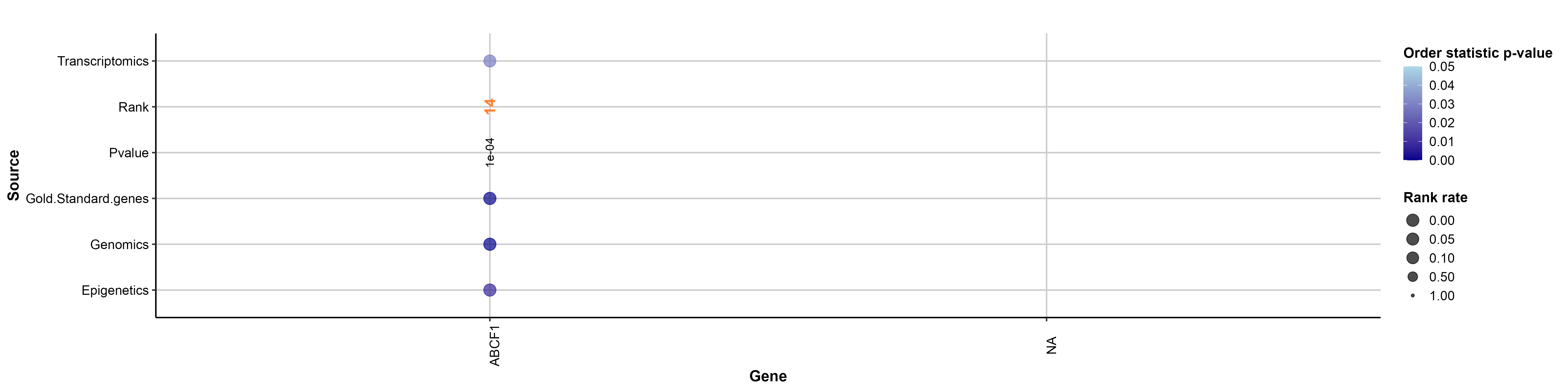Select the Pvalue y-axis label
Screen dimensions: 1568x392
pos(128,153)
